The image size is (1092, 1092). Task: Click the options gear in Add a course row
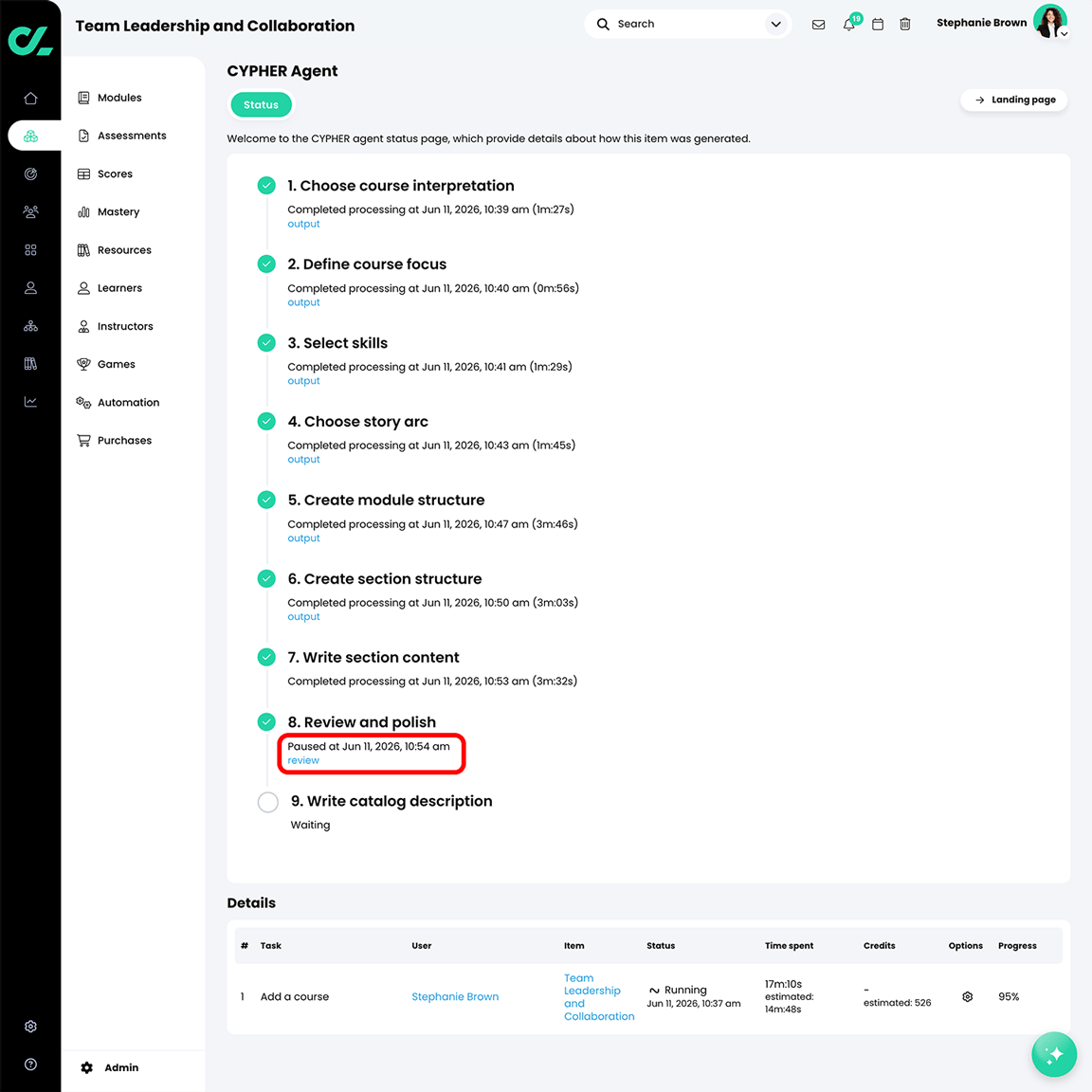(x=967, y=996)
